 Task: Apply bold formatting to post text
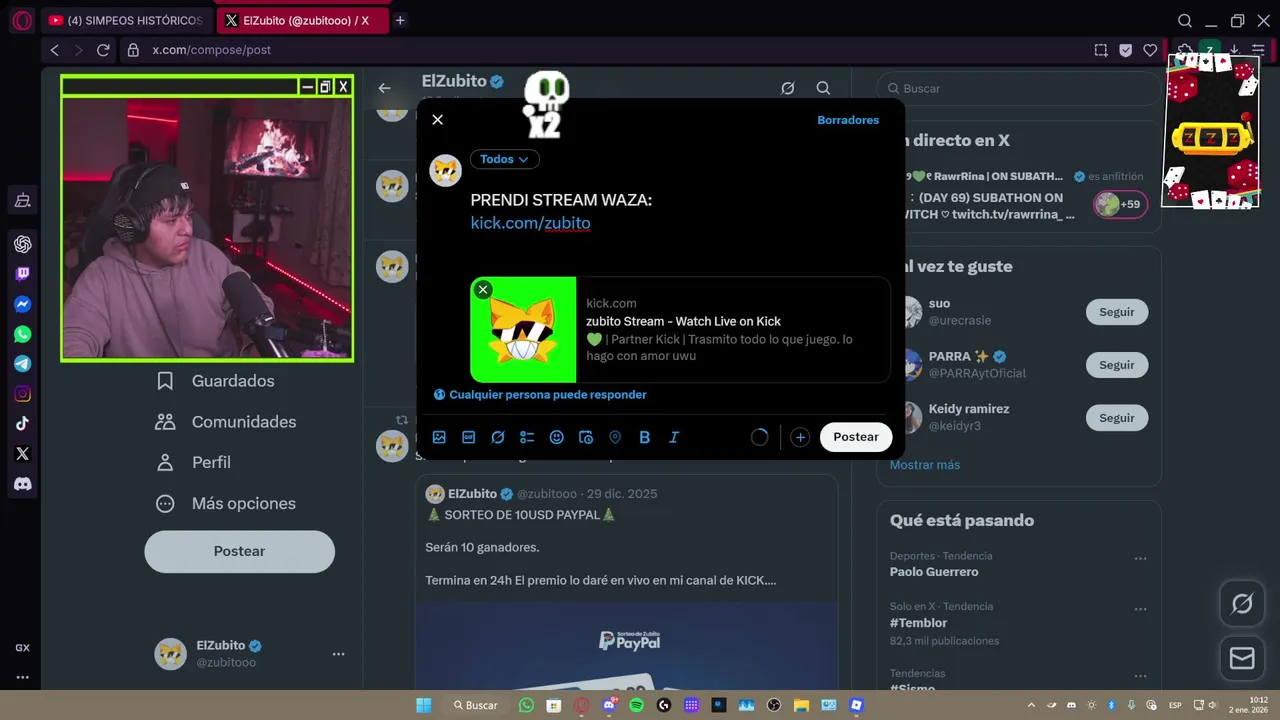click(645, 437)
